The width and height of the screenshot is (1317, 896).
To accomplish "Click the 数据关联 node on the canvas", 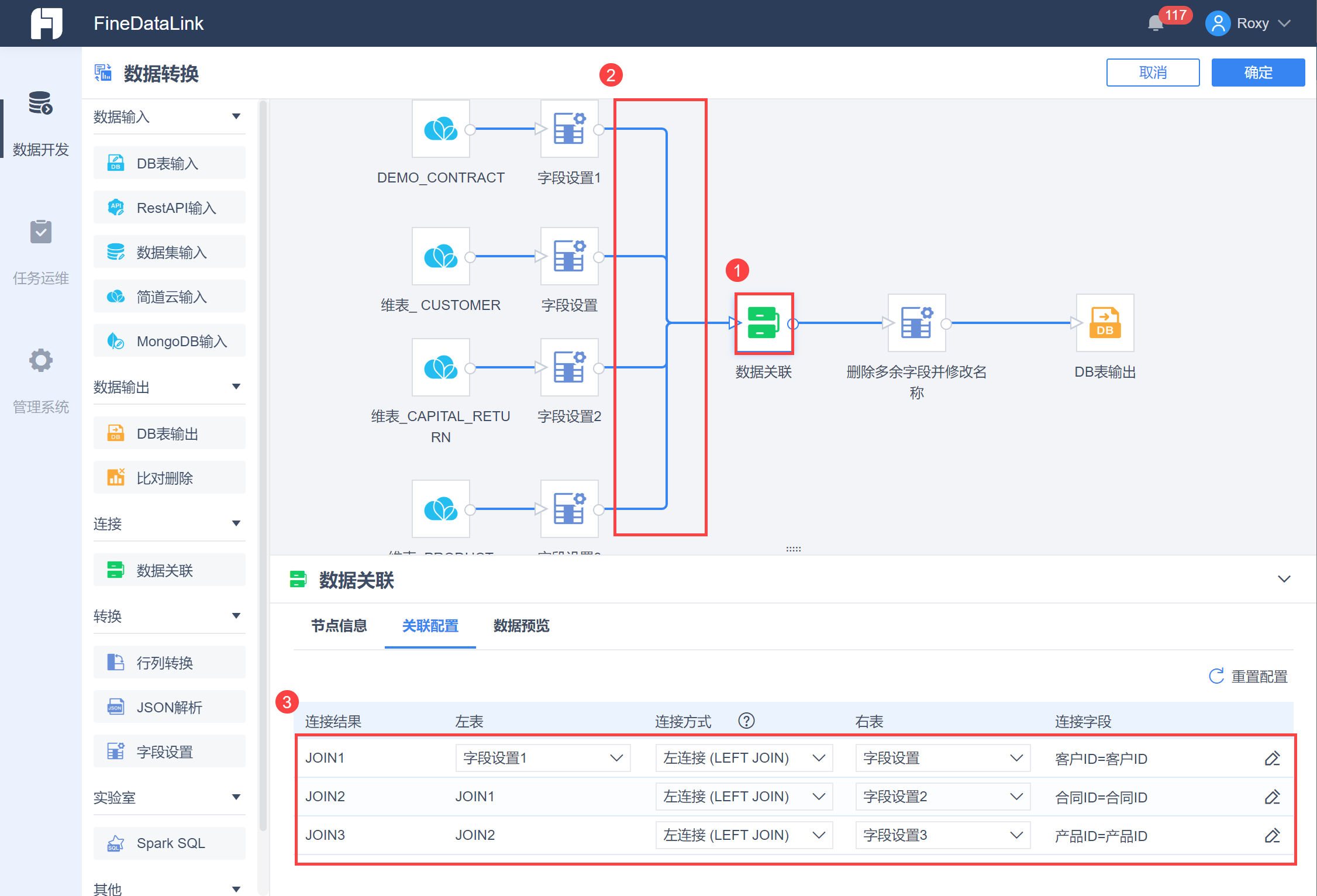I will (x=764, y=323).
